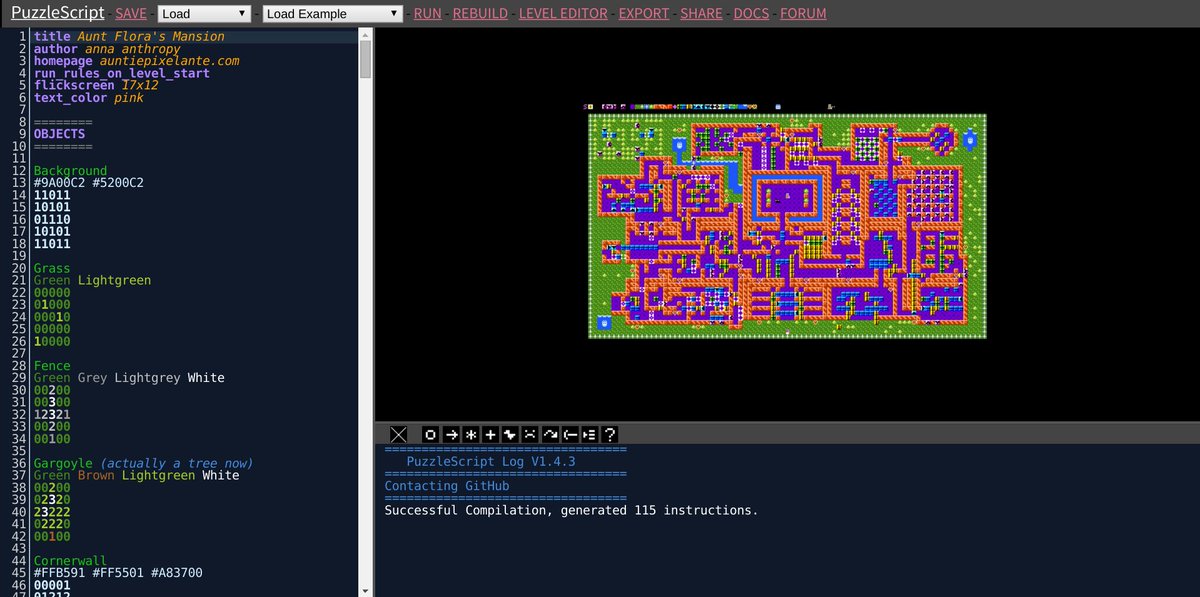Visit the FORUM link
The width and height of the screenshot is (1200, 597).
point(803,14)
